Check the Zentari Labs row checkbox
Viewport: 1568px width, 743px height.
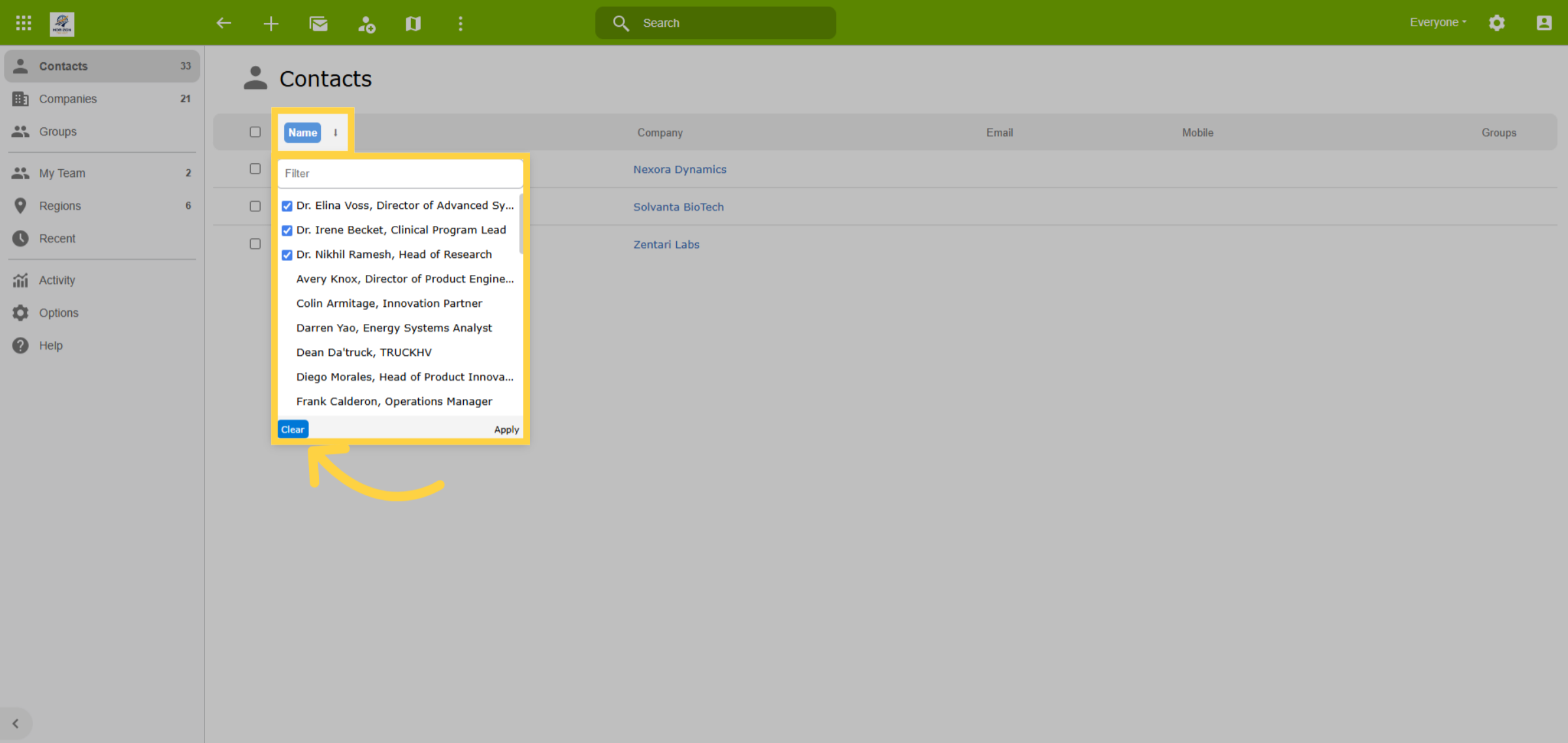point(255,244)
